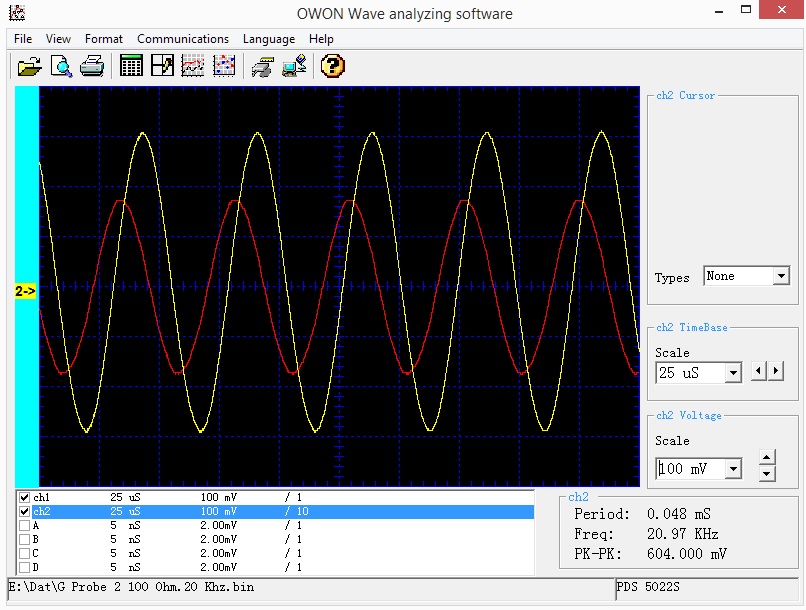Enable the D channel checkbox
This screenshot has height=610, width=806.
pos(24,567)
